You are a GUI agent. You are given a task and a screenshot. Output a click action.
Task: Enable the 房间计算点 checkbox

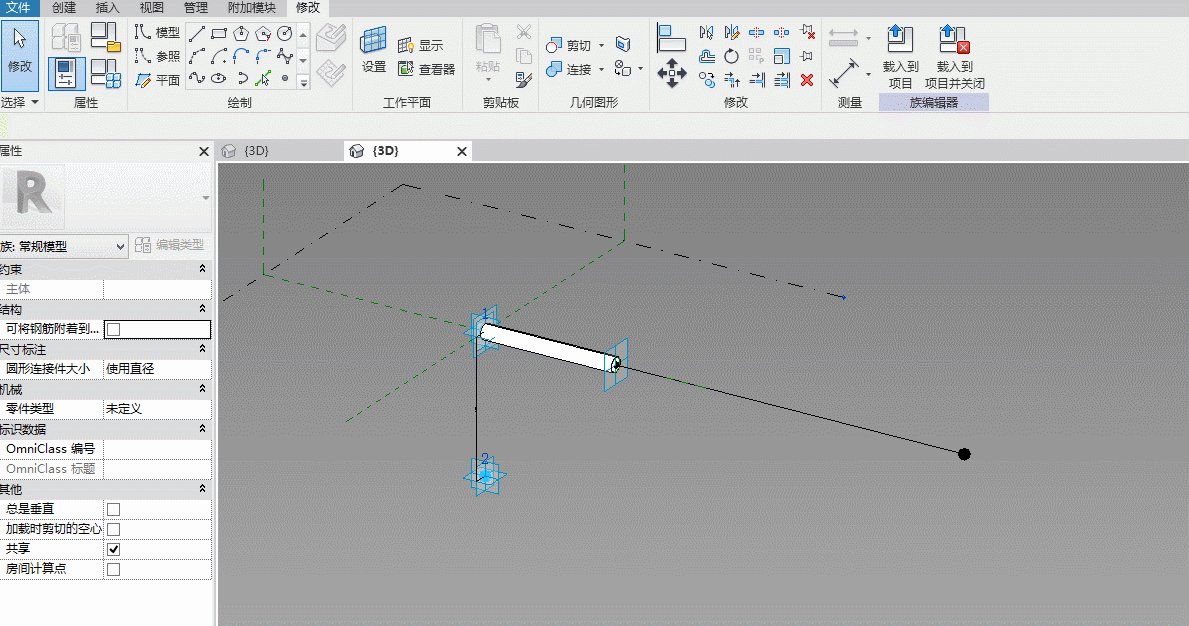[x=114, y=569]
